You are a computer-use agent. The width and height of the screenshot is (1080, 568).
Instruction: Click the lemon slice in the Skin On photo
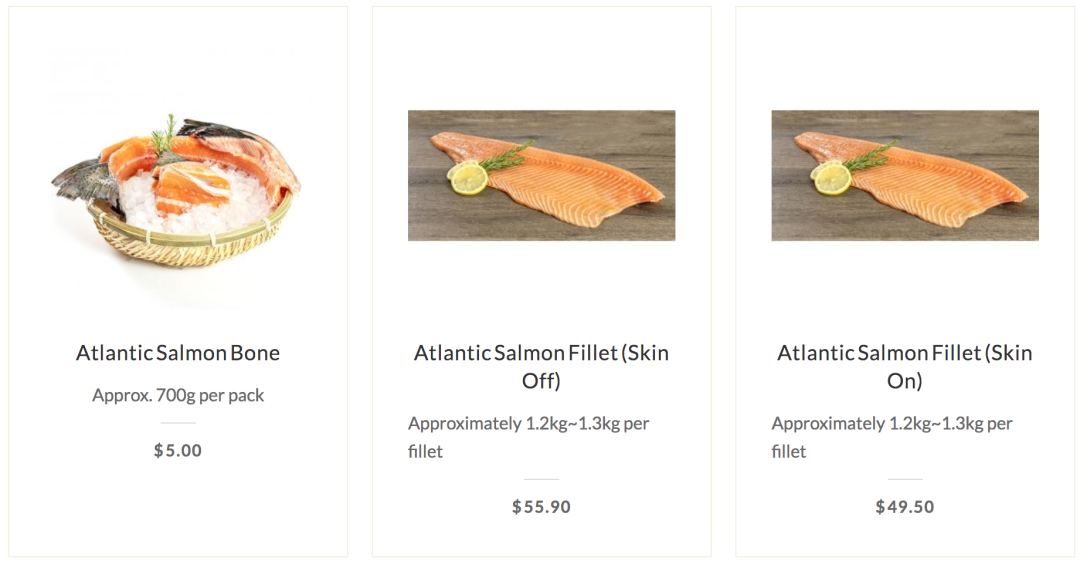point(832,178)
